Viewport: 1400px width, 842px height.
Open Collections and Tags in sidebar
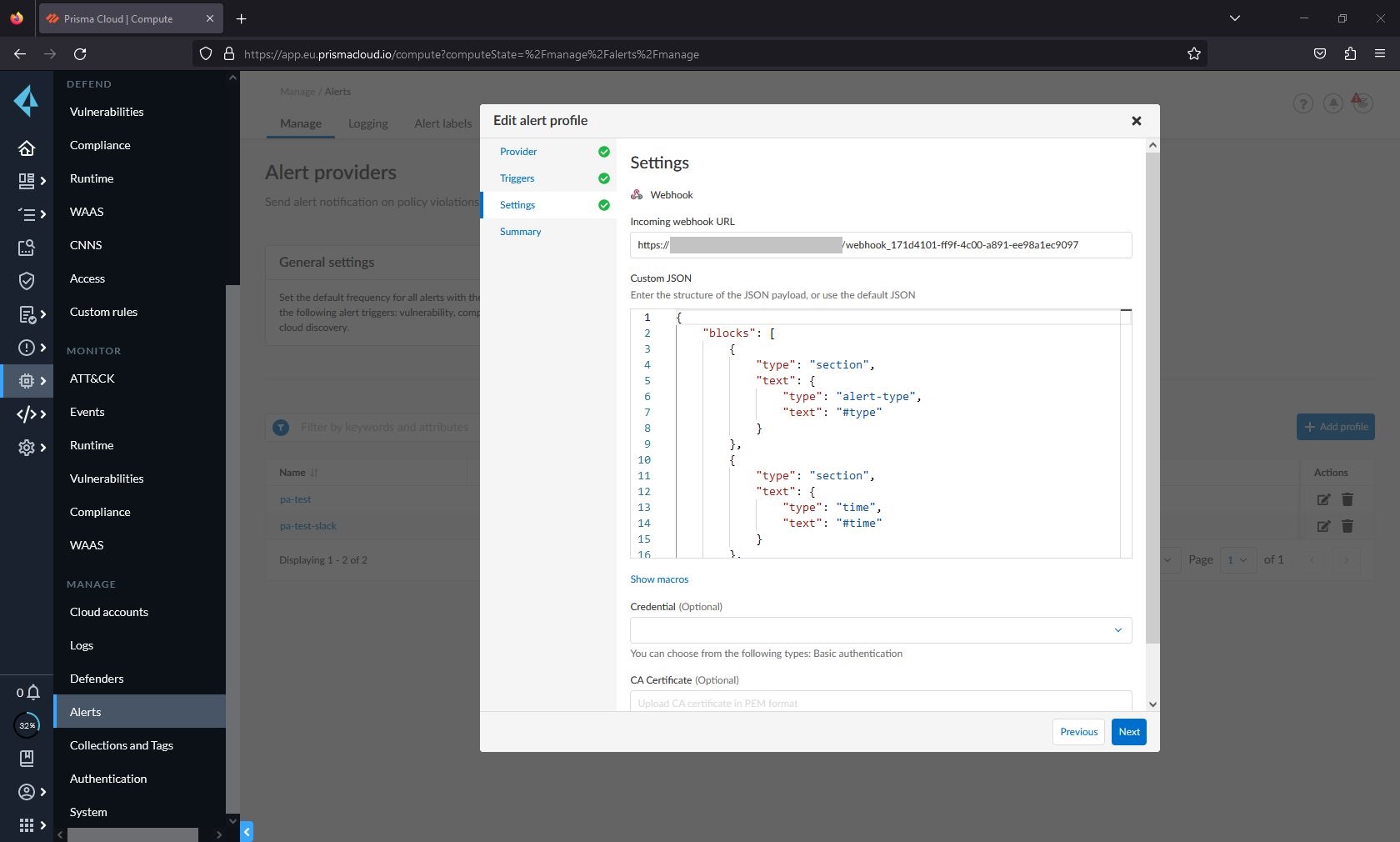pos(122,745)
